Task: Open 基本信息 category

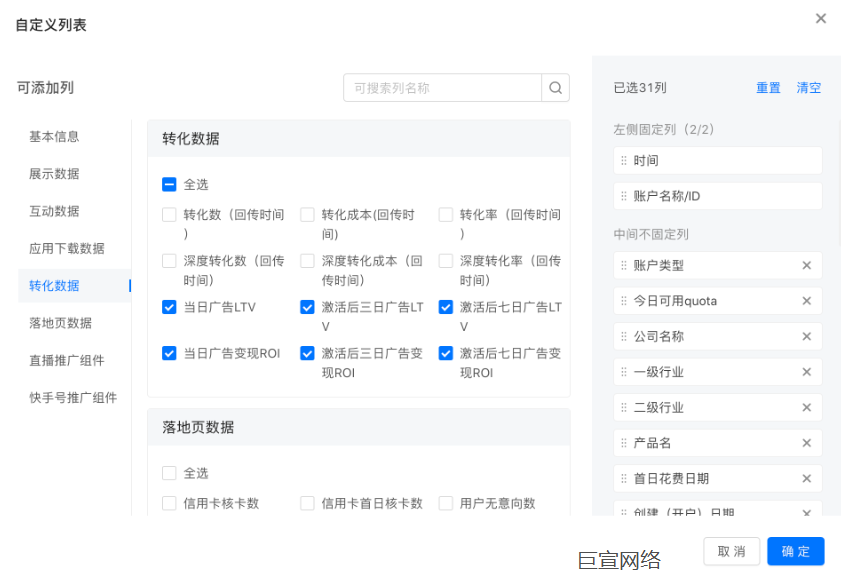Action: 54,137
